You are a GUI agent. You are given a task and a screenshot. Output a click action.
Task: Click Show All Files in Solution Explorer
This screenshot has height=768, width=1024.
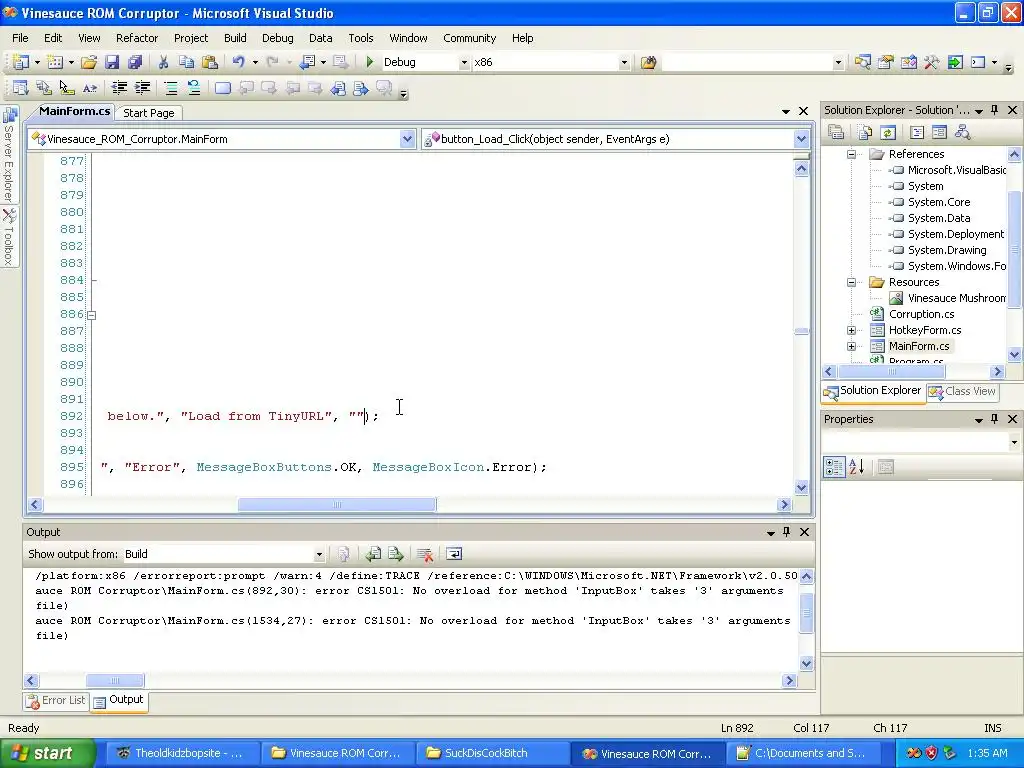[x=865, y=133]
